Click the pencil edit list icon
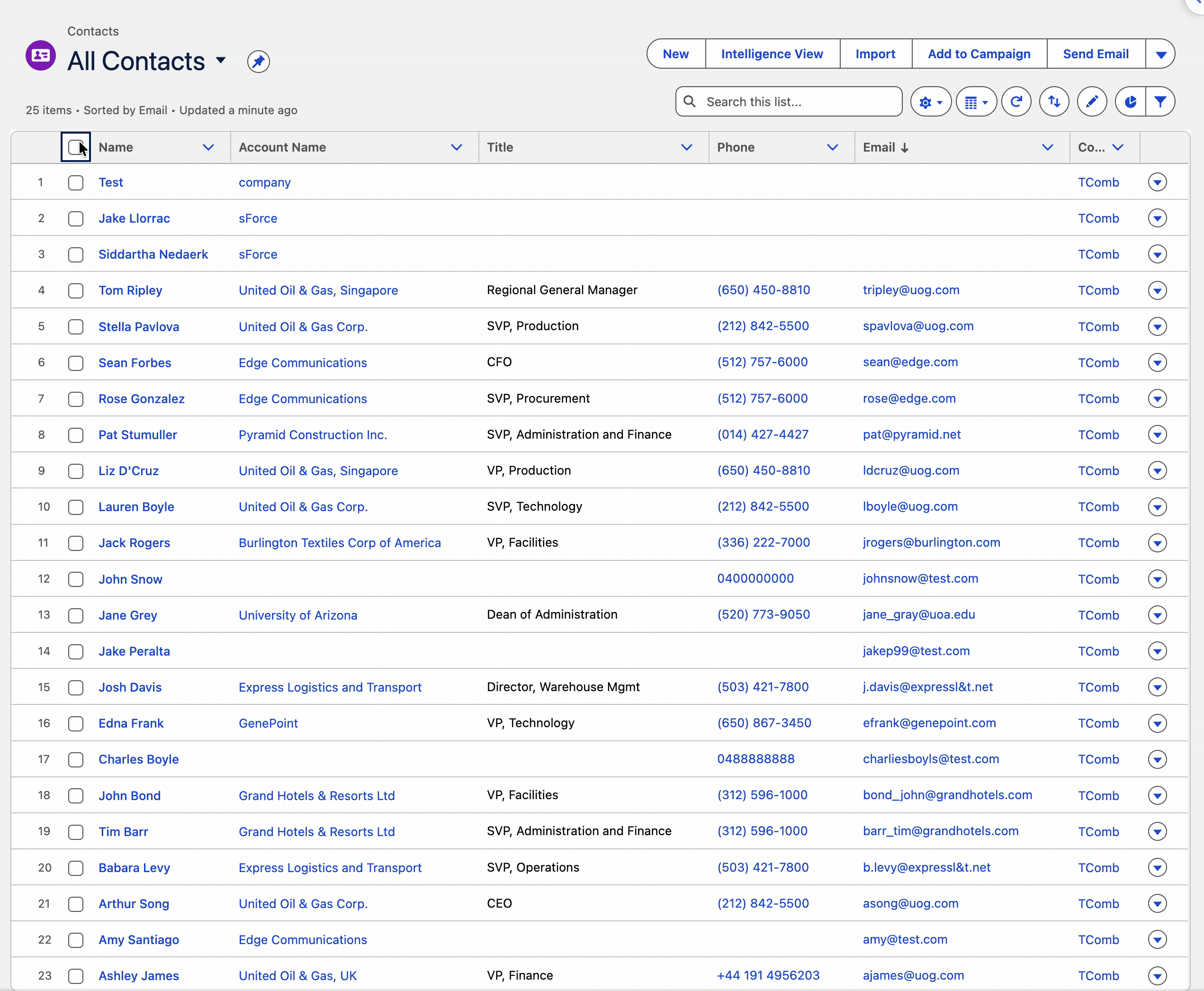 coord(1092,102)
